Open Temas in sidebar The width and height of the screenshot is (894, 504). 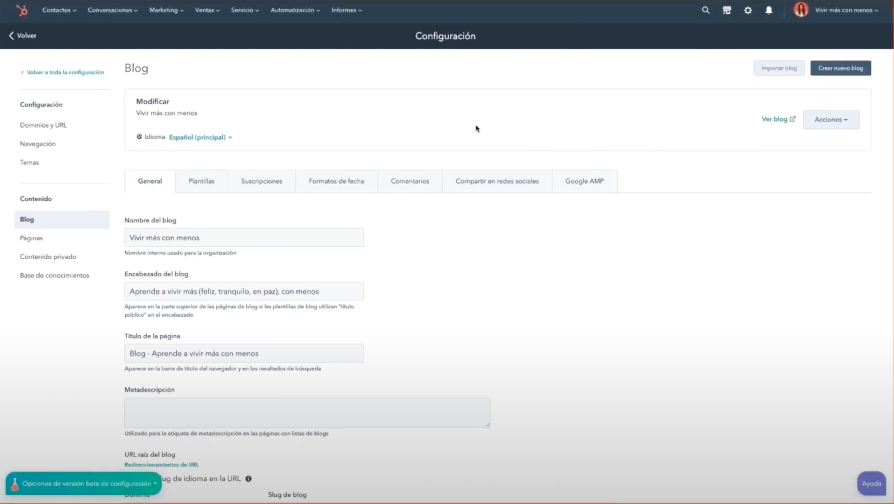tap(29, 162)
